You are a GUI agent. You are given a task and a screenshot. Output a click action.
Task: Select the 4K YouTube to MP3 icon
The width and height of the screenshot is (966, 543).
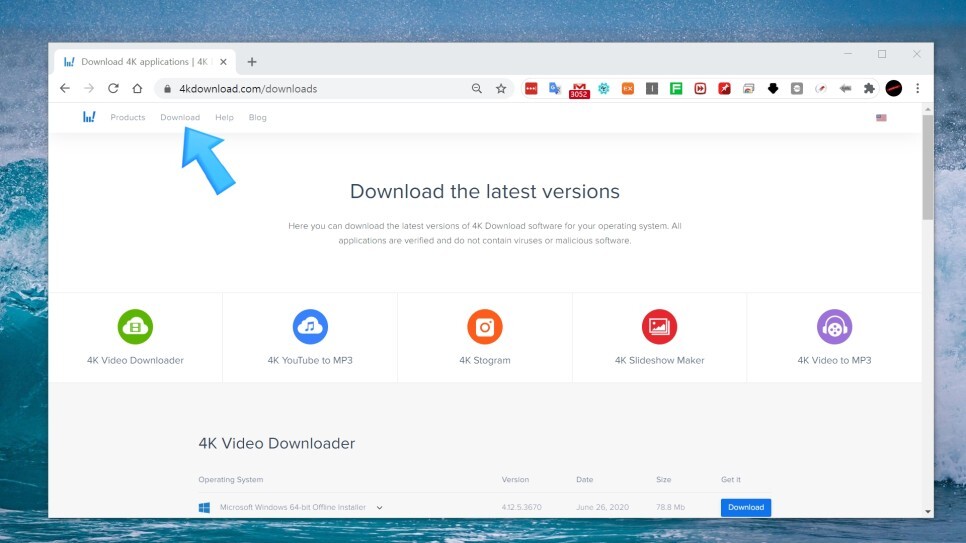tap(310, 327)
